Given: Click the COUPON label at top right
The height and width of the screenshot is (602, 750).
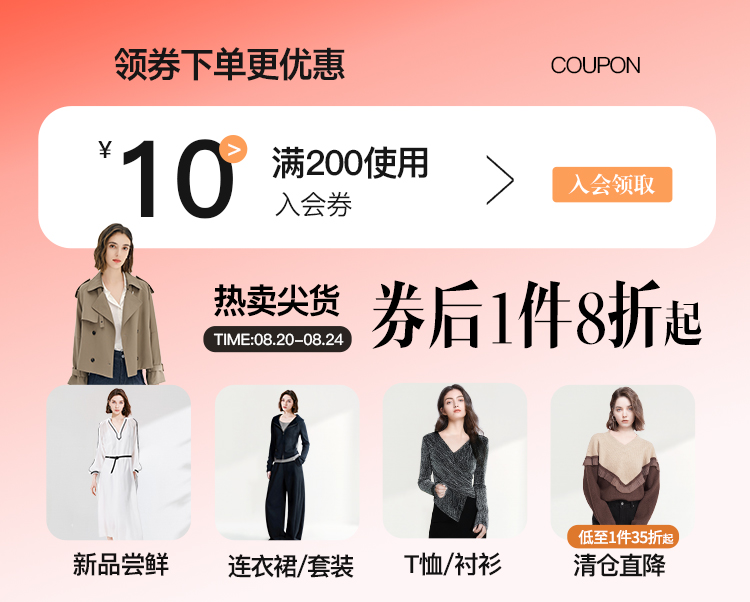Looking at the screenshot, I should point(596,66).
